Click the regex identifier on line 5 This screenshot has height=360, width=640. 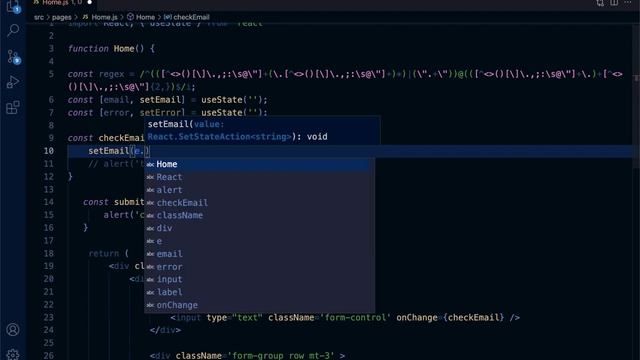(x=111, y=74)
